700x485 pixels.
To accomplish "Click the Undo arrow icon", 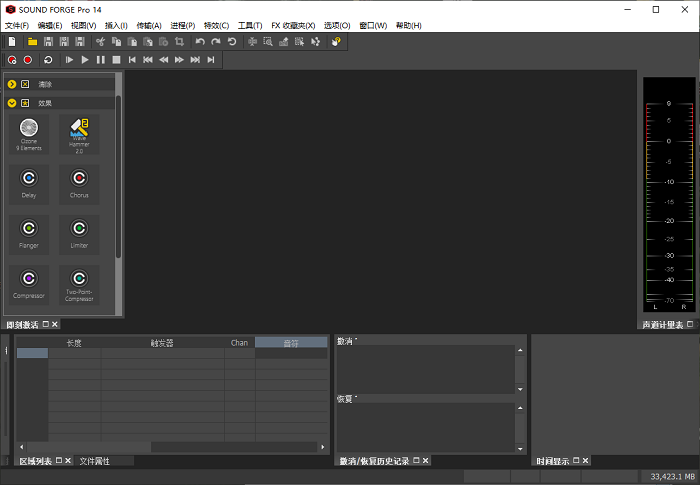I will [x=200, y=42].
